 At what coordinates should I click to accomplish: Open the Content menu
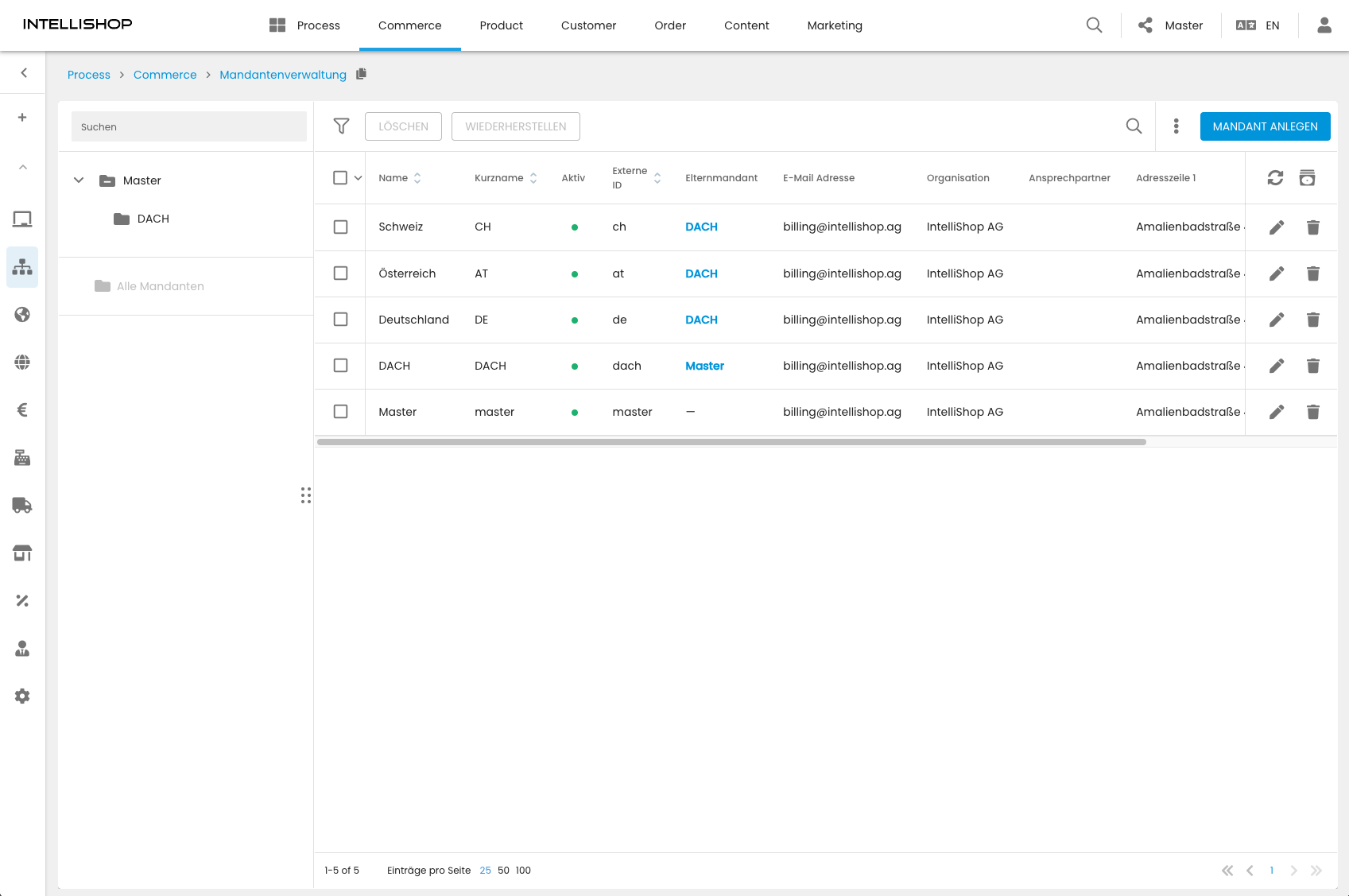pos(746,25)
